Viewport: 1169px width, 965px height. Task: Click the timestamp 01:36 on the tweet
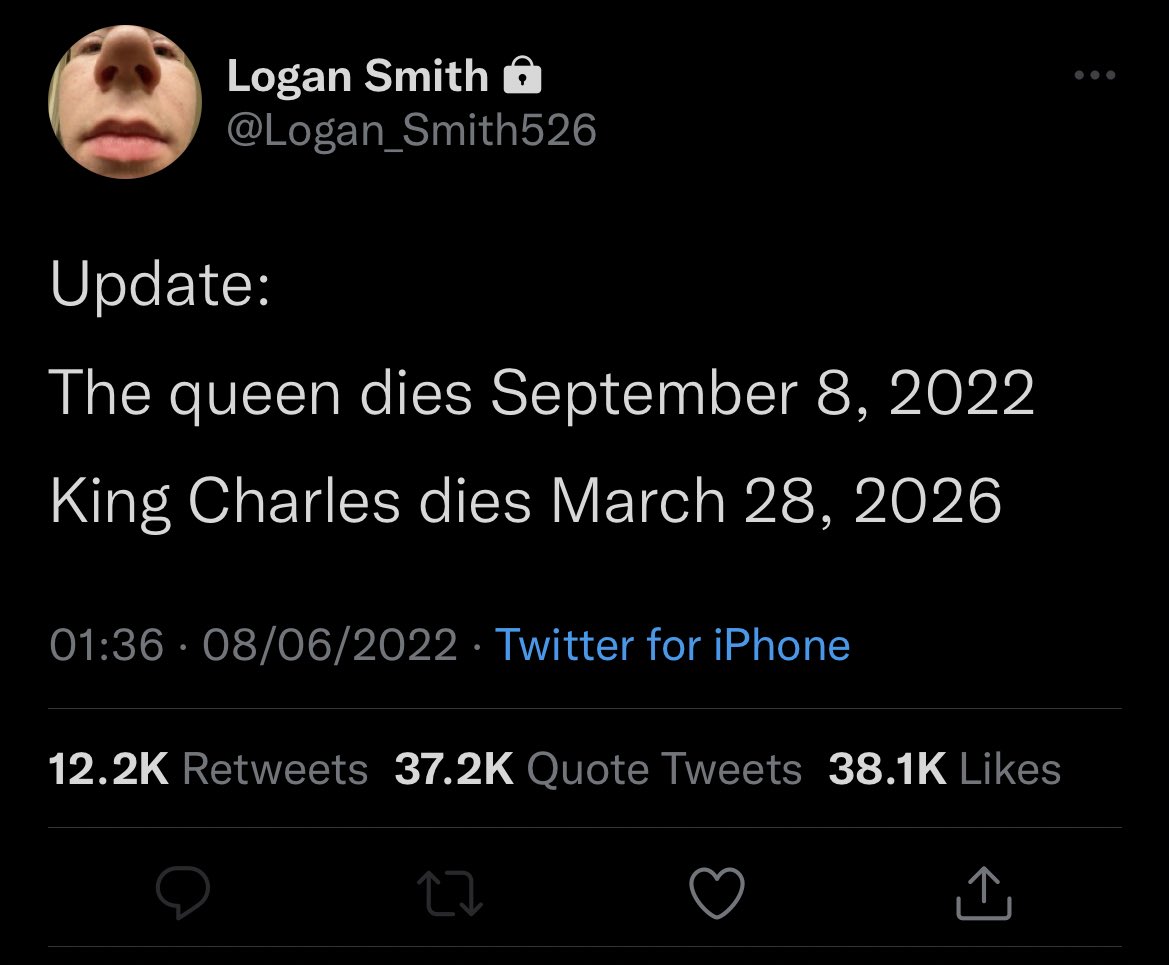(103, 645)
